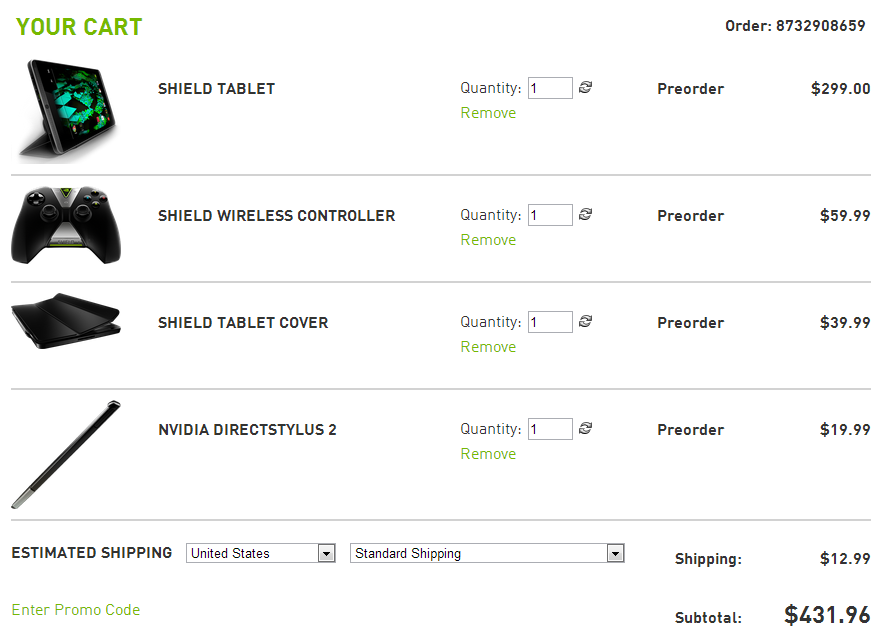This screenshot has height=641, width=896.
Task: Edit SHIELD Tablet quantity field
Action: (550, 88)
